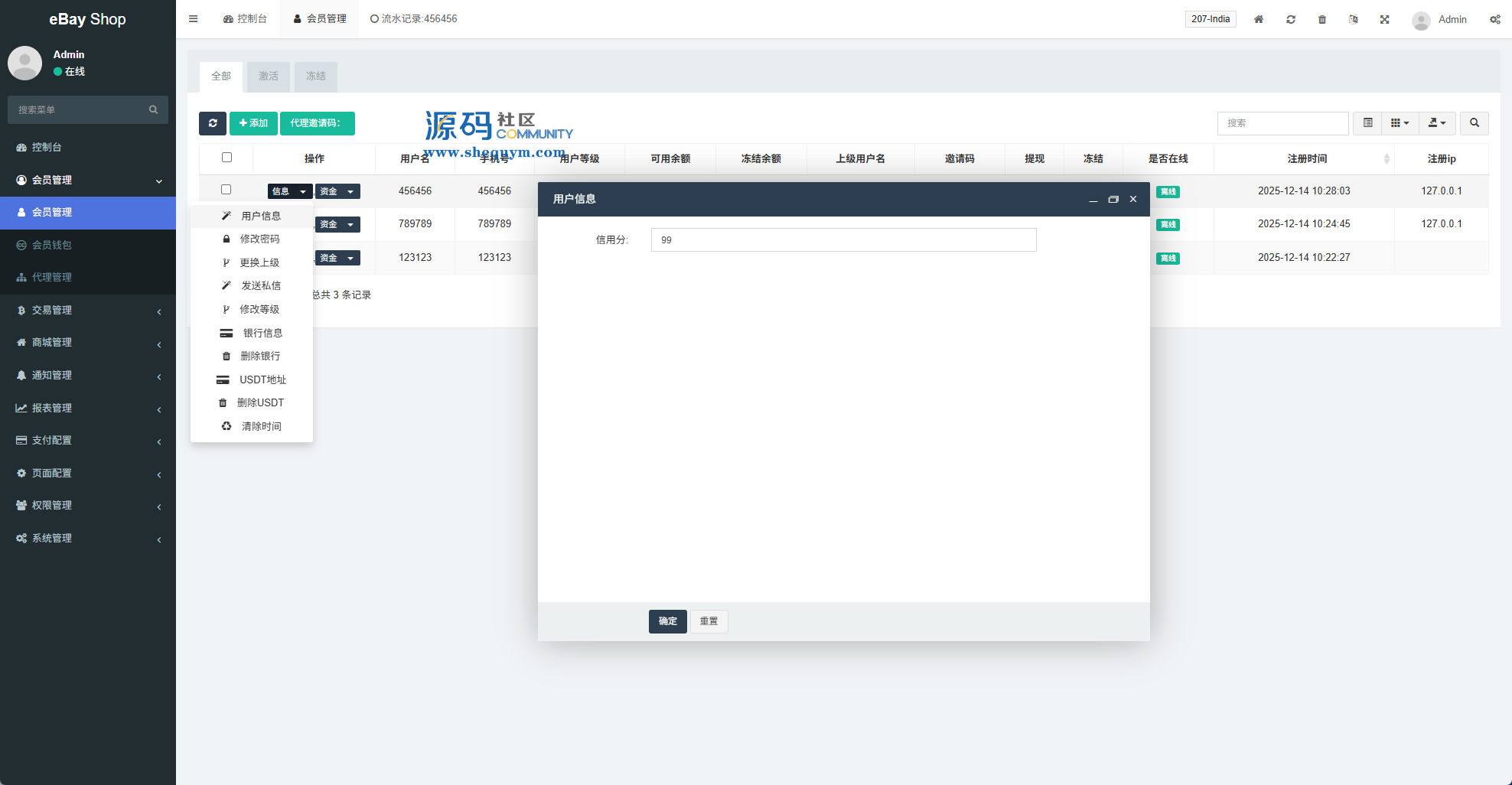Screen dimensions: 1512x785
Task: Click the home icon in top bar
Action: click(x=1259, y=19)
